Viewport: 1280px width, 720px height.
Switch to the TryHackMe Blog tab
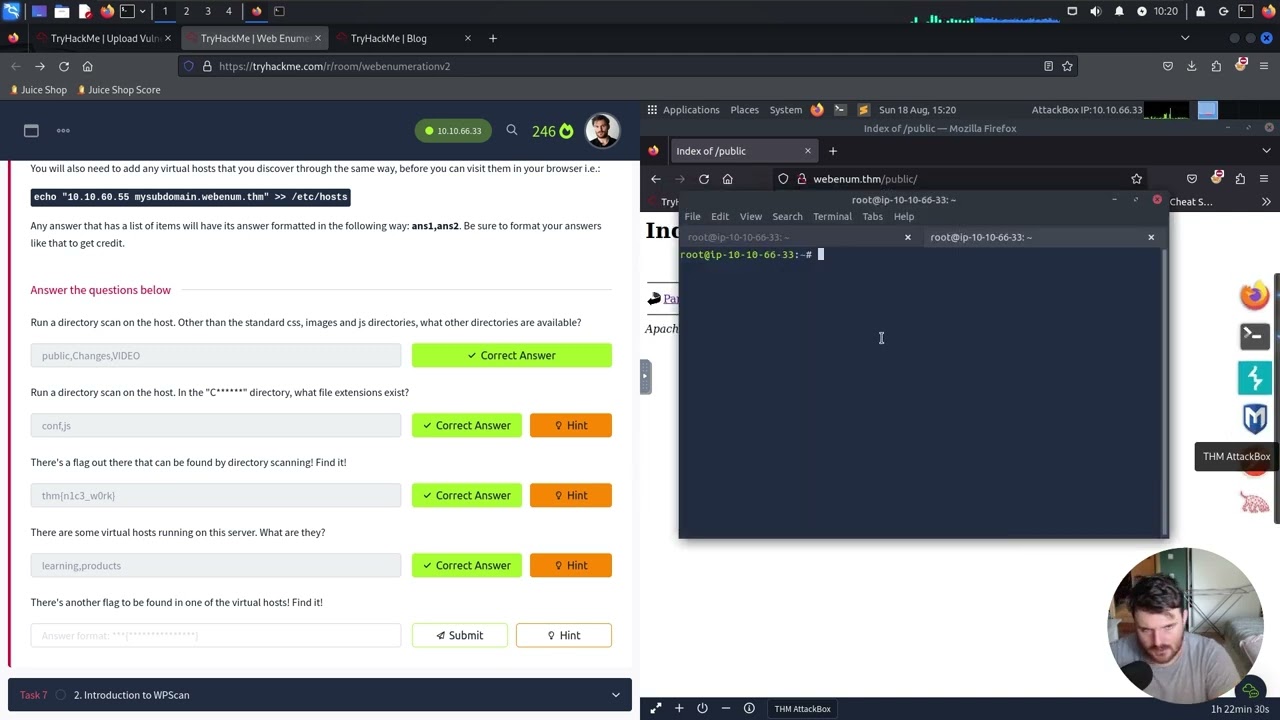click(404, 38)
